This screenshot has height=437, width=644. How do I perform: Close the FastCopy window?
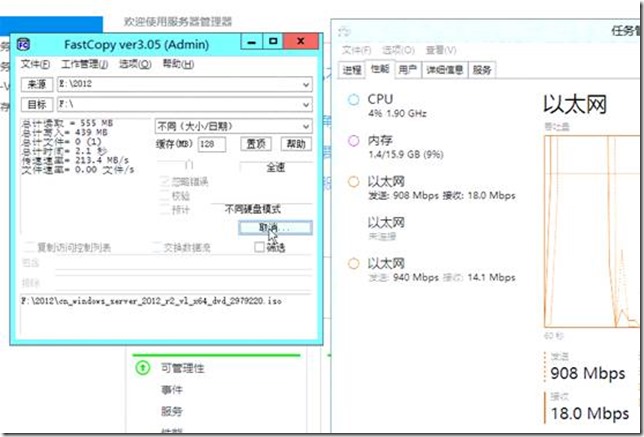pyautogui.click(x=301, y=41)
